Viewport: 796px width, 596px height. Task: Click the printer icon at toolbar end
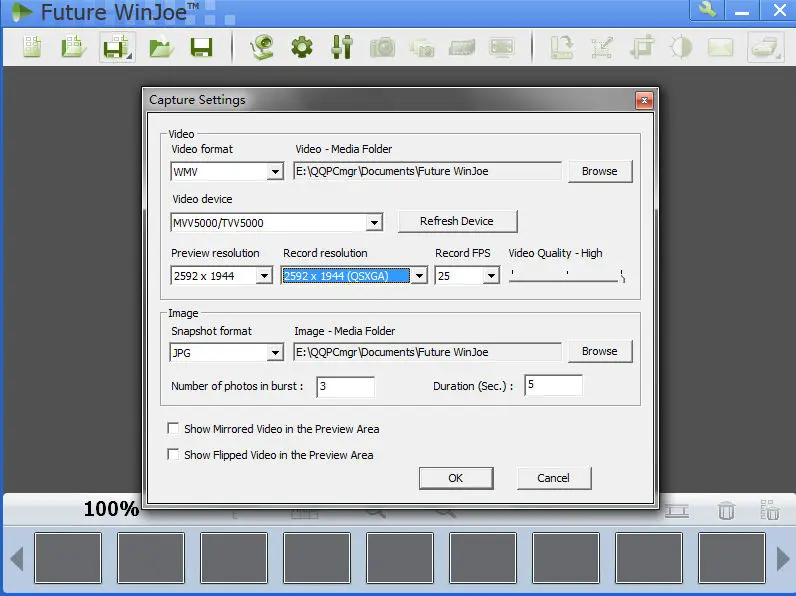point(766,47)
